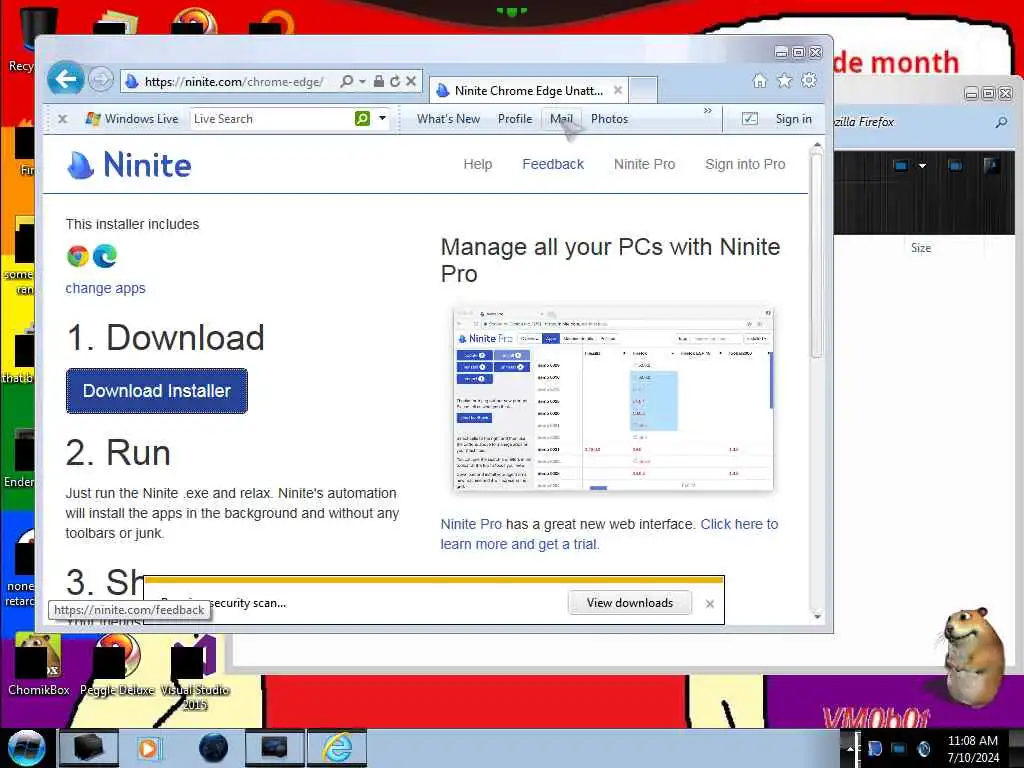Close the Windows Live toolbar
Screen dimensions: 1024x768
tap(63, 119)
